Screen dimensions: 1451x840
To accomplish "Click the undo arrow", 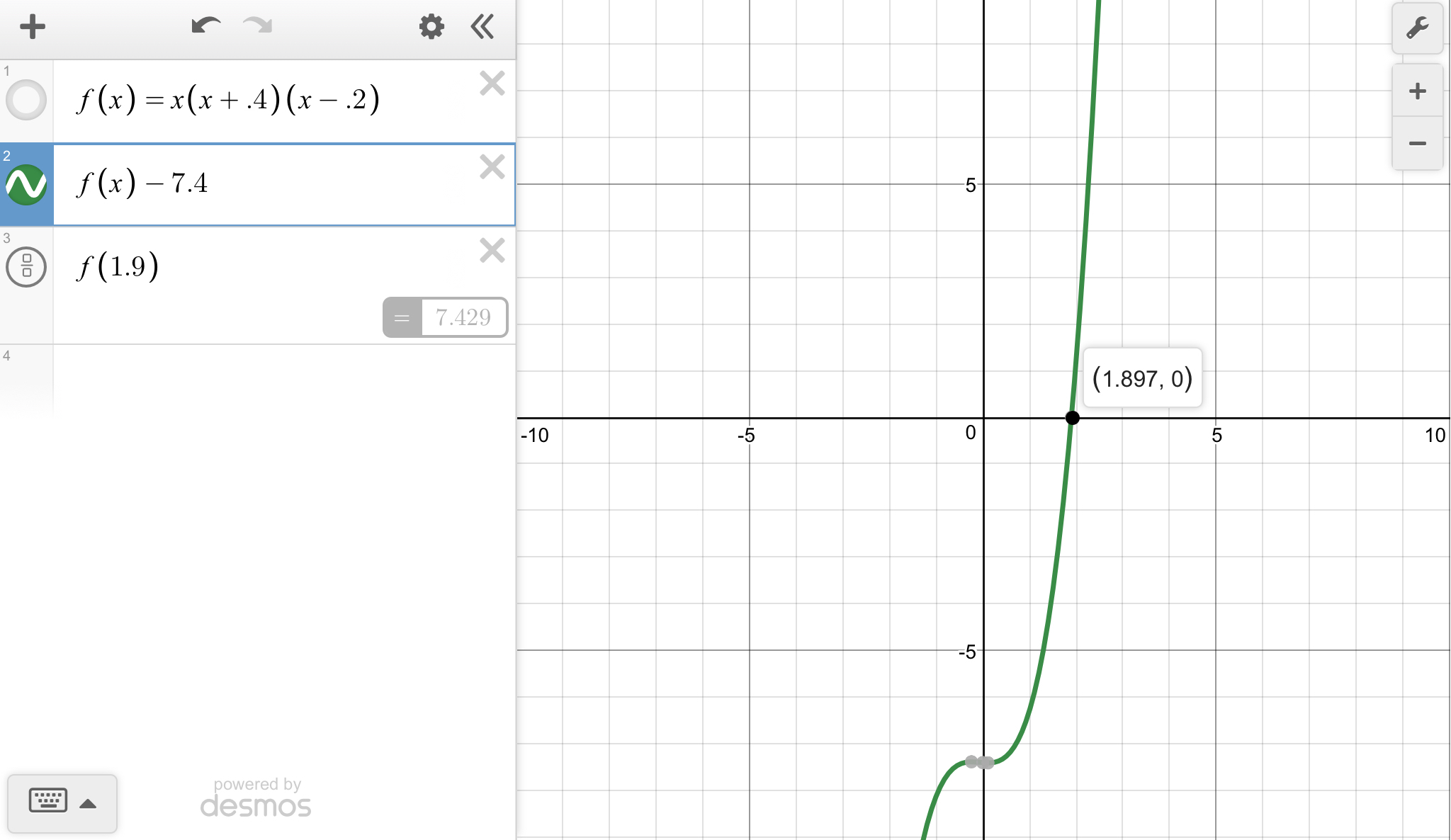I will coord(205,26).
